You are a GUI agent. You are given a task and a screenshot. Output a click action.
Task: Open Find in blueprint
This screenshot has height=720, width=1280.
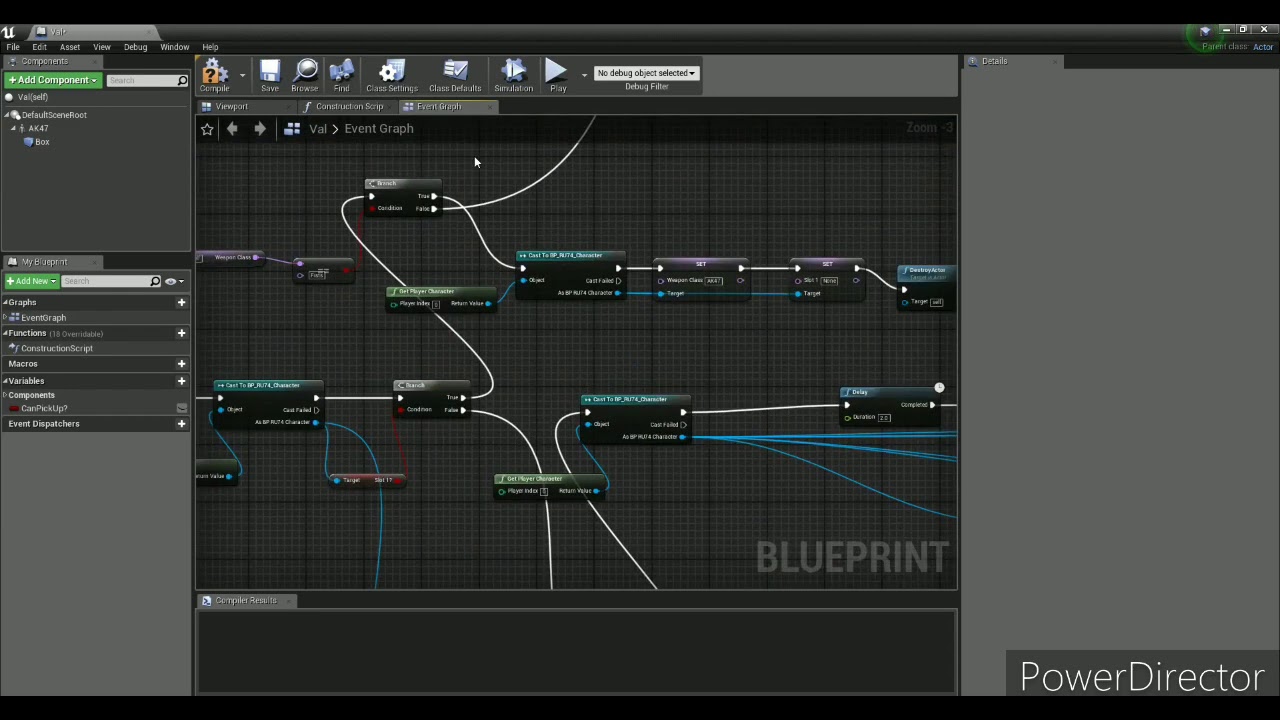click(341, 75)
